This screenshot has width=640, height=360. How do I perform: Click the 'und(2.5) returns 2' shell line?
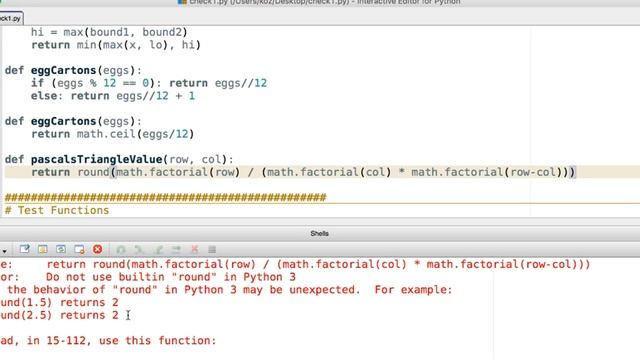(x=60, y=316)
